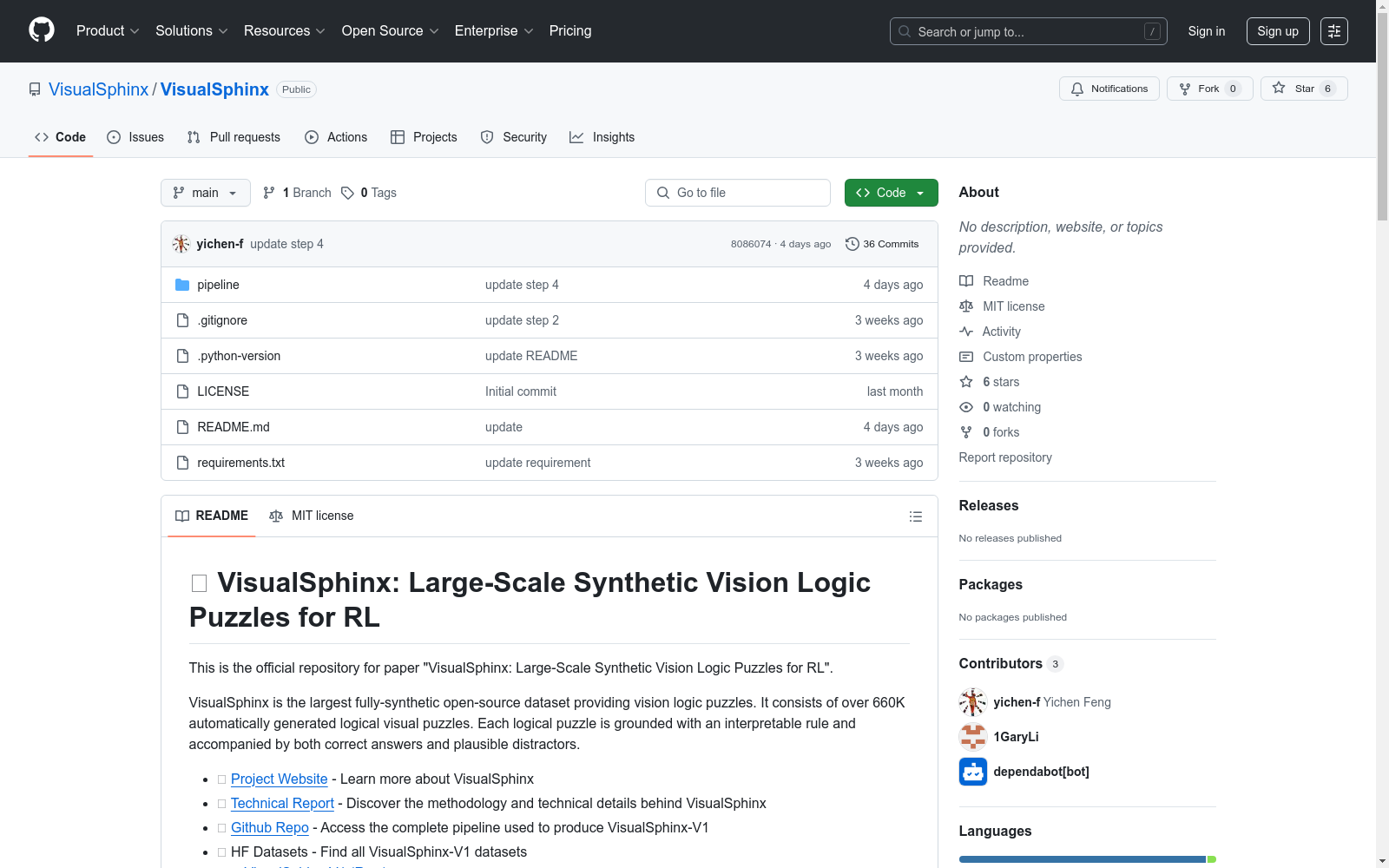Click the Search or jump to field
The width and height of the screenshot is (1389, 868).
pos(1029,31)
